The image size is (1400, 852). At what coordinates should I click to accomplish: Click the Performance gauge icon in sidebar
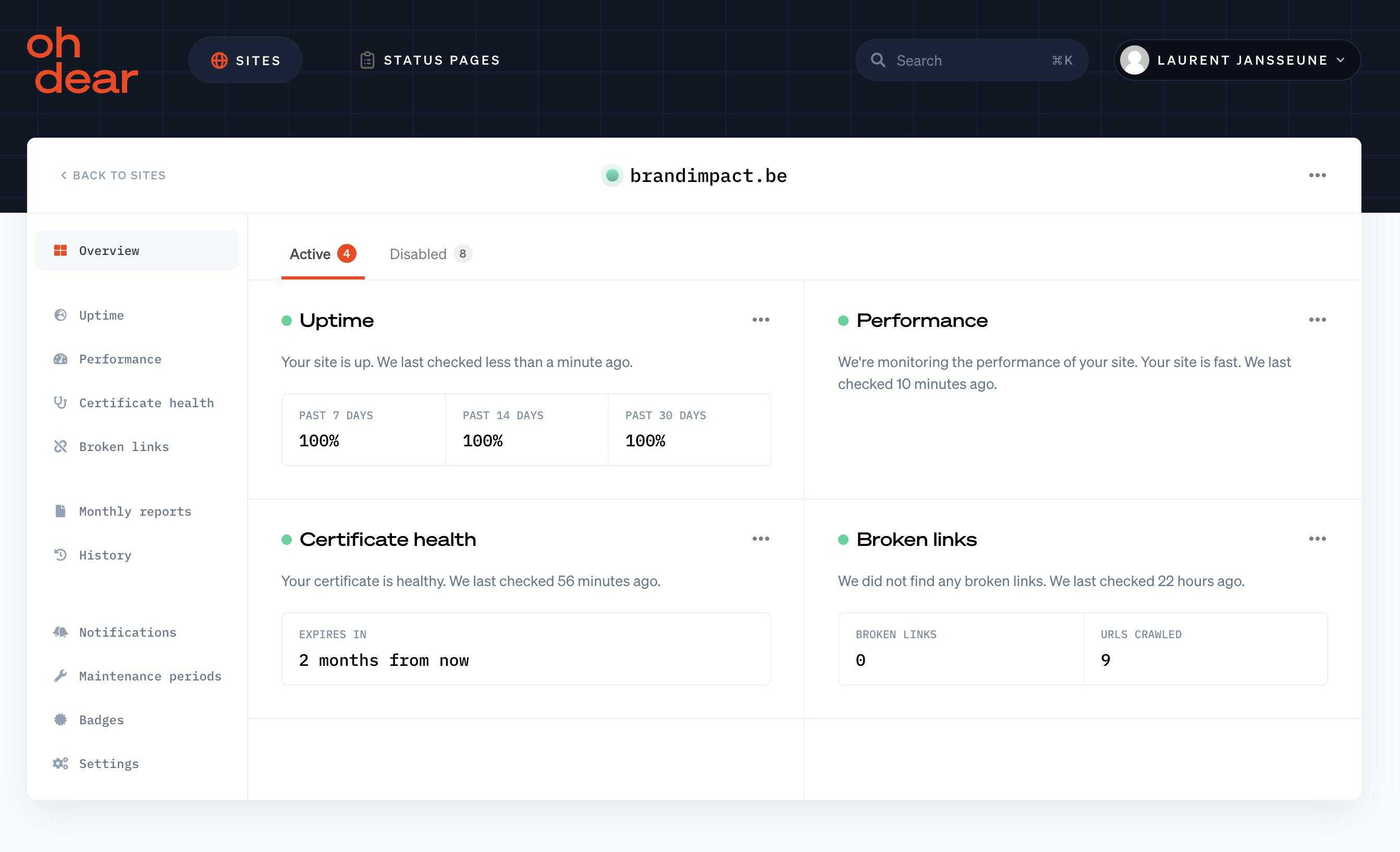pos(60,359)
